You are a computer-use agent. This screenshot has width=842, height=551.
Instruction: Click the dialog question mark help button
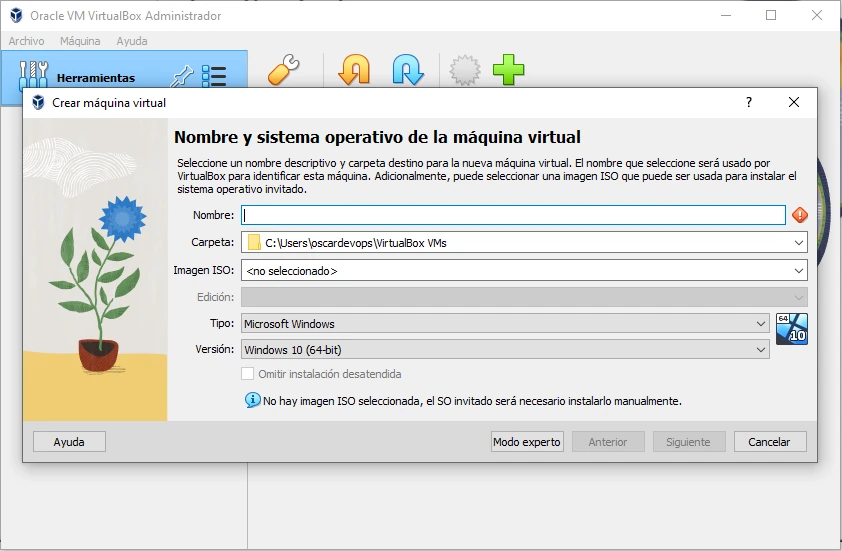(x=749, y=102)
